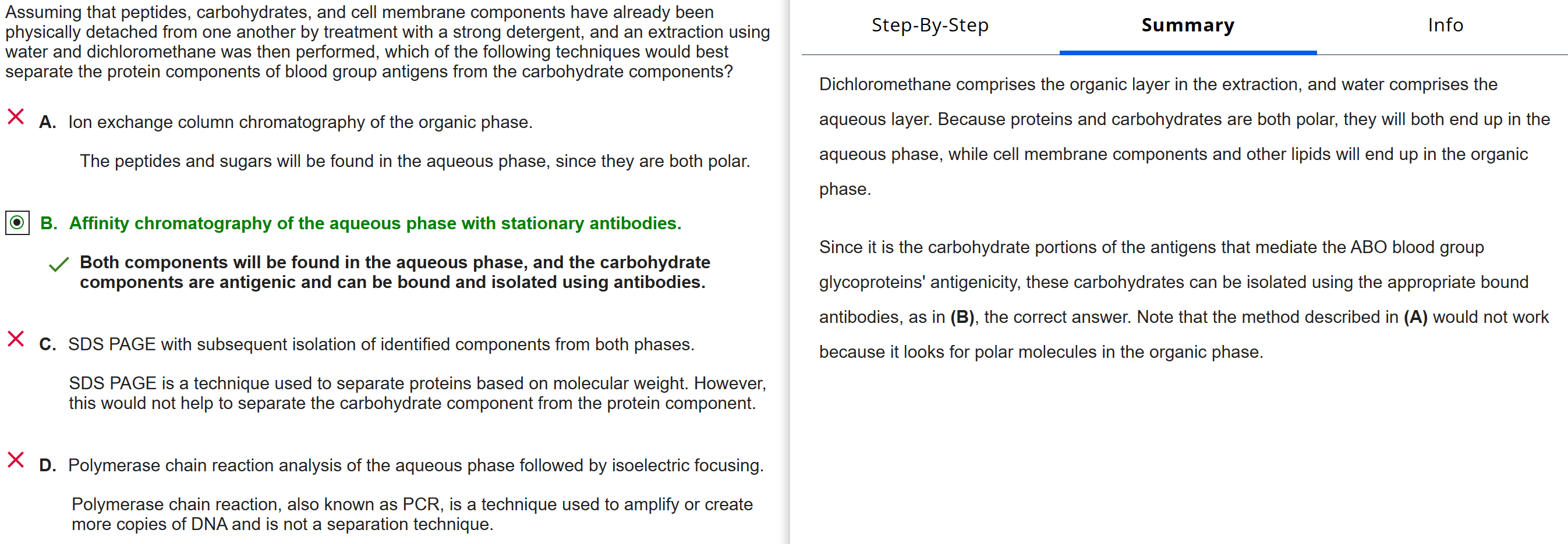Click the letter B answer label

(49, 223)
